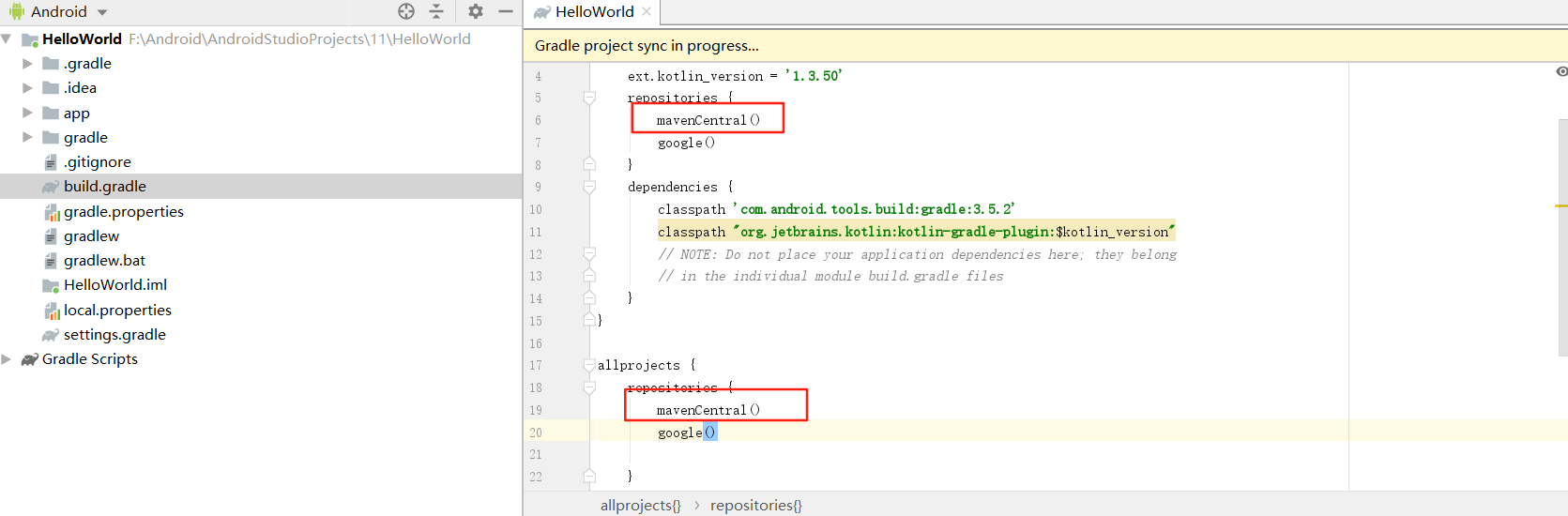
Task: Select .gitignore in the project tree
Action: [98, 162]
